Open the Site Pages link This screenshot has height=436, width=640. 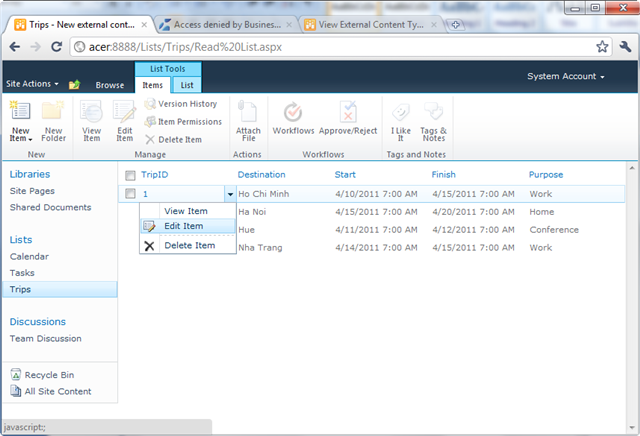coord(32,191)
